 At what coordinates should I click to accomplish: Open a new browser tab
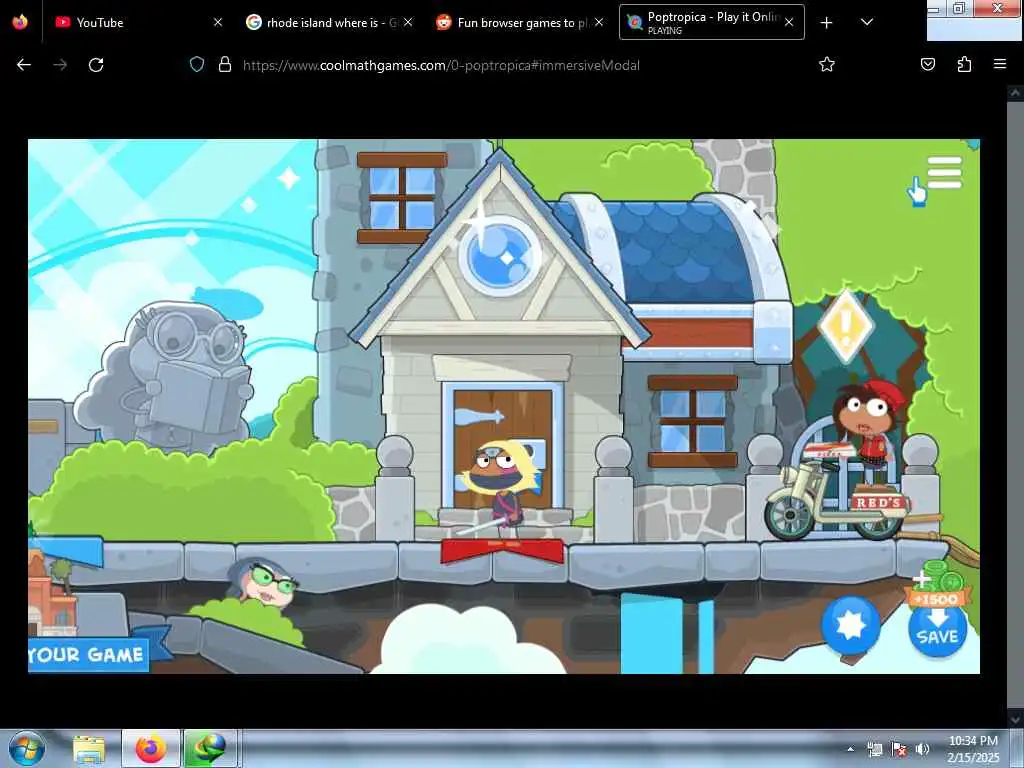pos(826,23)
